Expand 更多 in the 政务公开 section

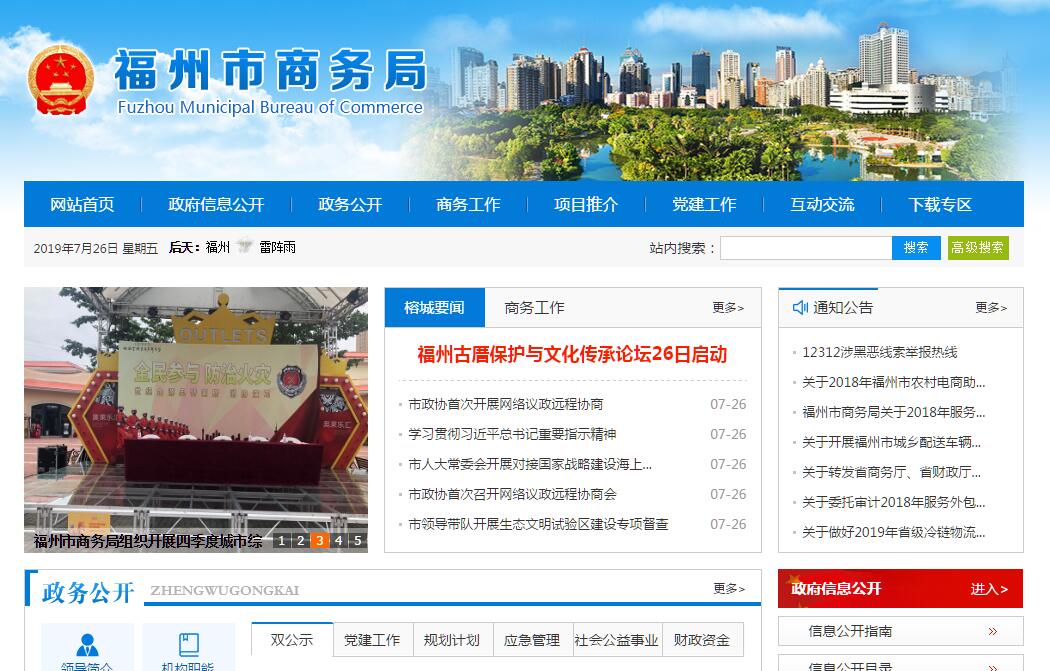729,589
